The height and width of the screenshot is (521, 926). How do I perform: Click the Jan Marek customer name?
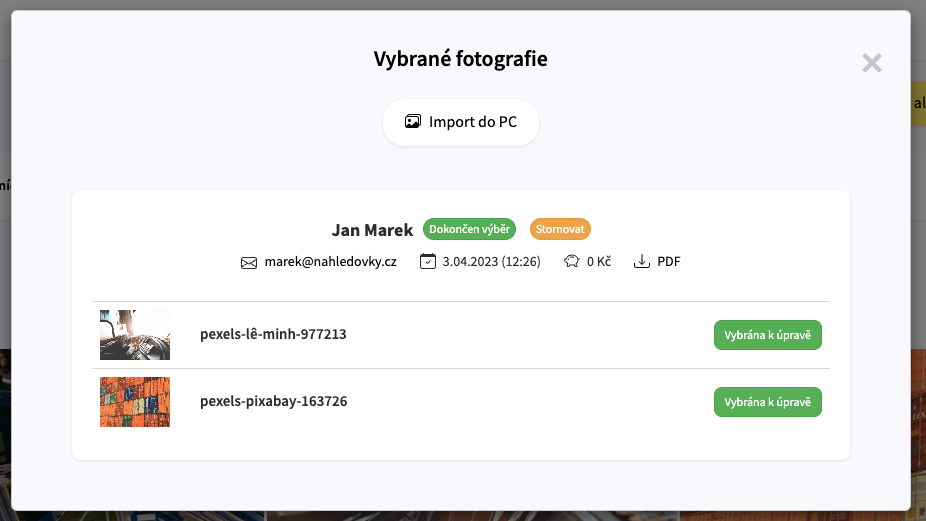pyautogui.click(x=372, y=230)
